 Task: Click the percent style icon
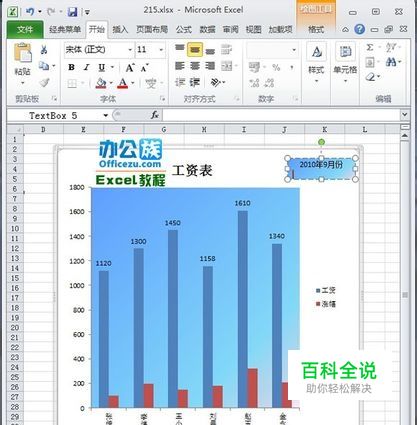point(276,68)
